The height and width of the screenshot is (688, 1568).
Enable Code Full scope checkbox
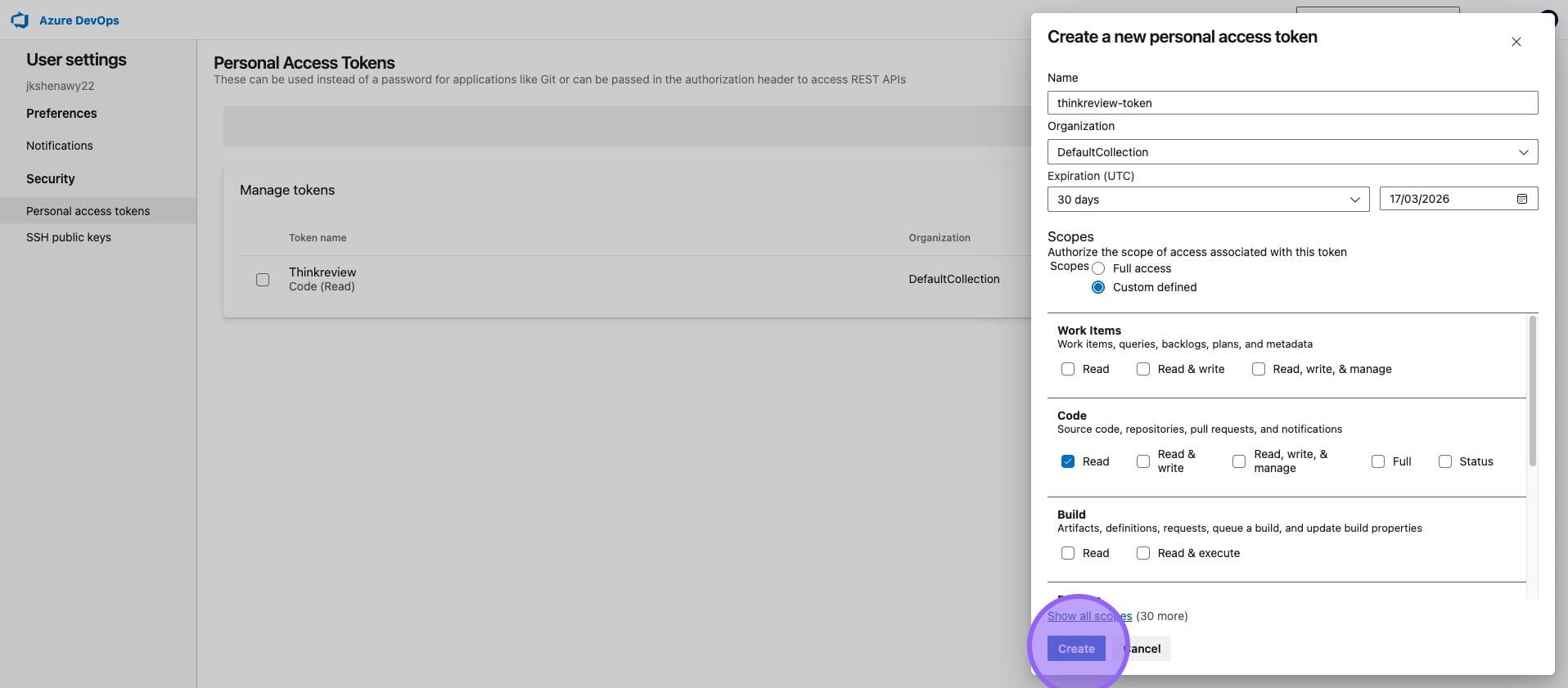pos(1378,461)
